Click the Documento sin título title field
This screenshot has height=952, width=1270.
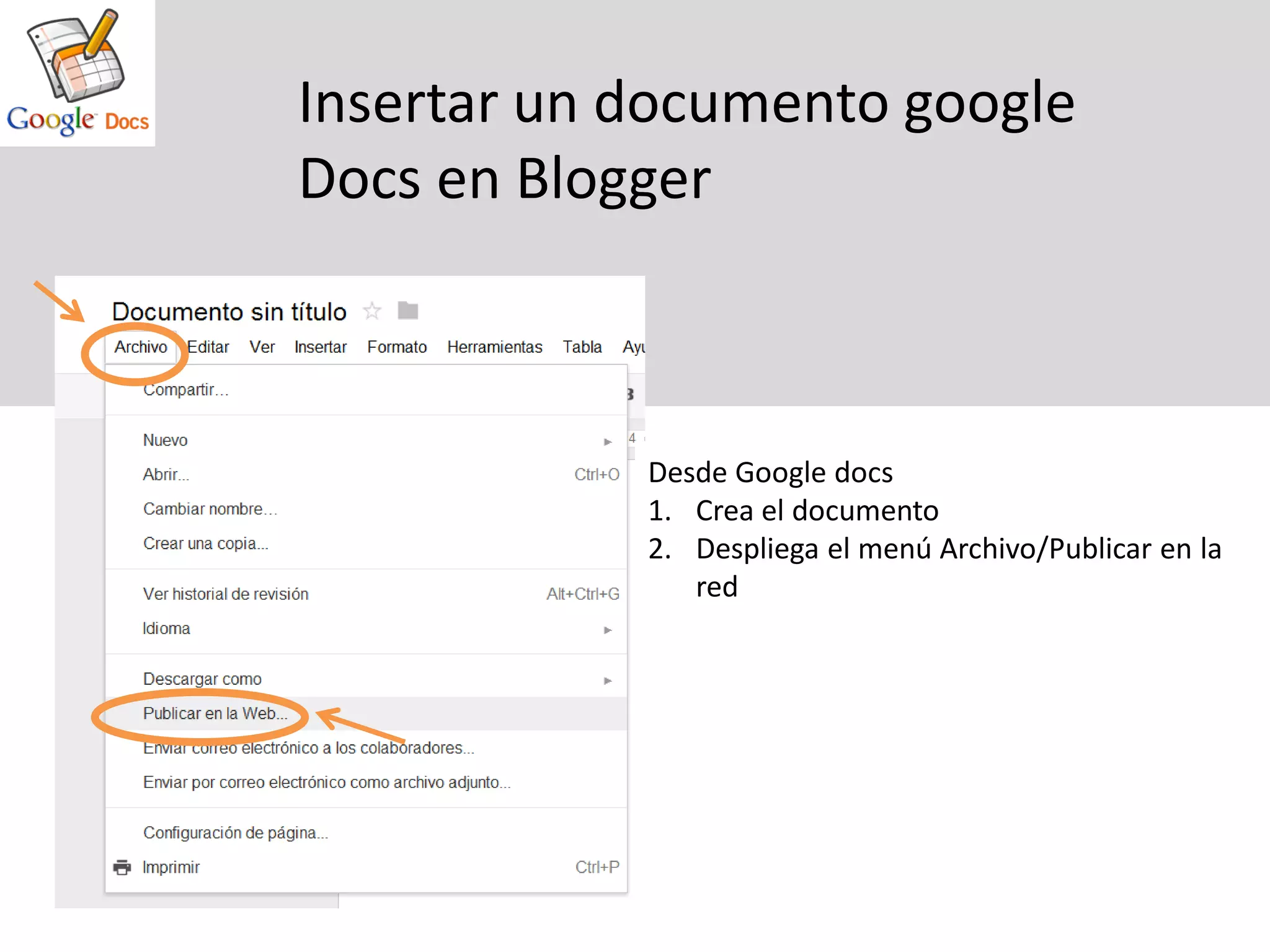229,311
